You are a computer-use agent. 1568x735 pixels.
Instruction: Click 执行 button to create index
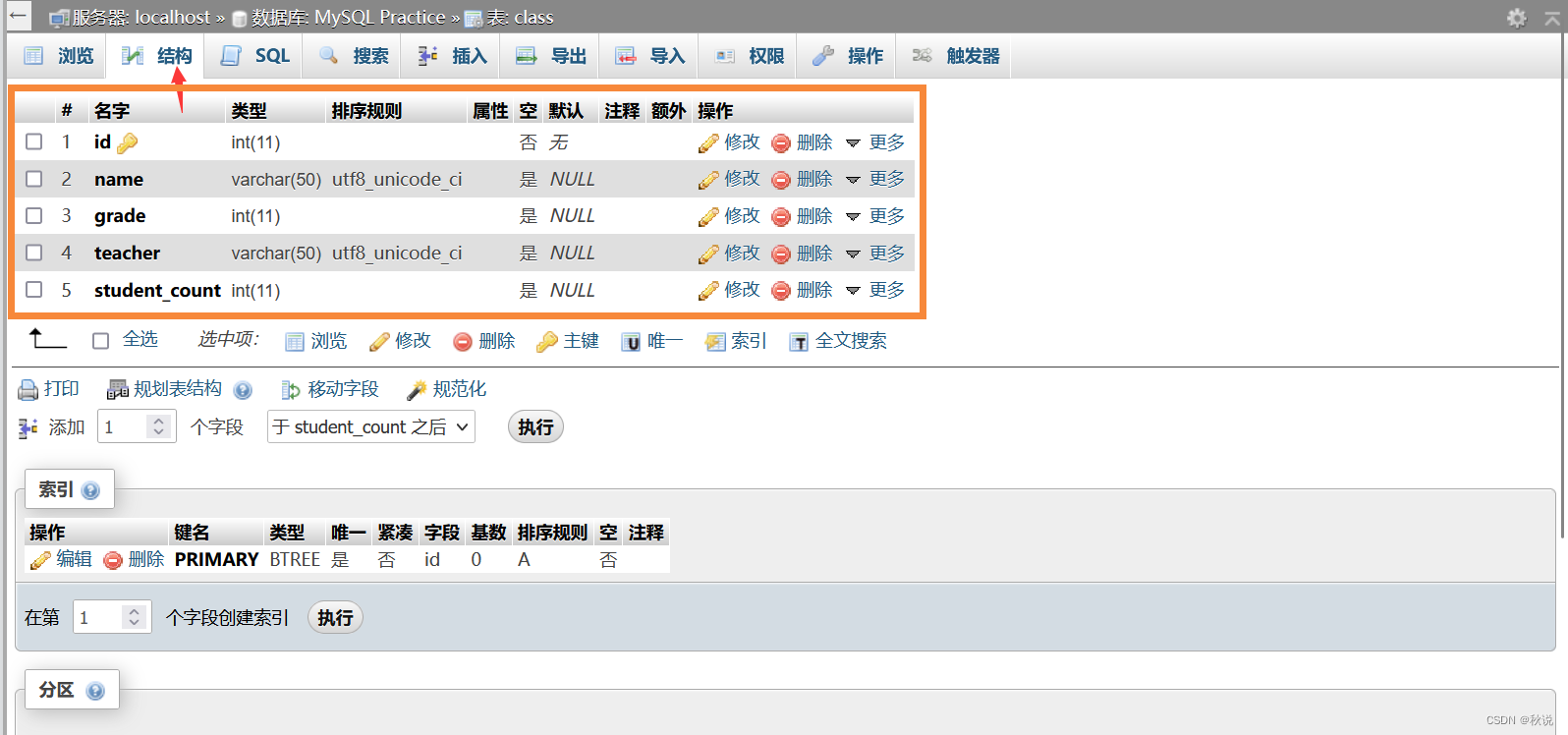coord(335,617)
